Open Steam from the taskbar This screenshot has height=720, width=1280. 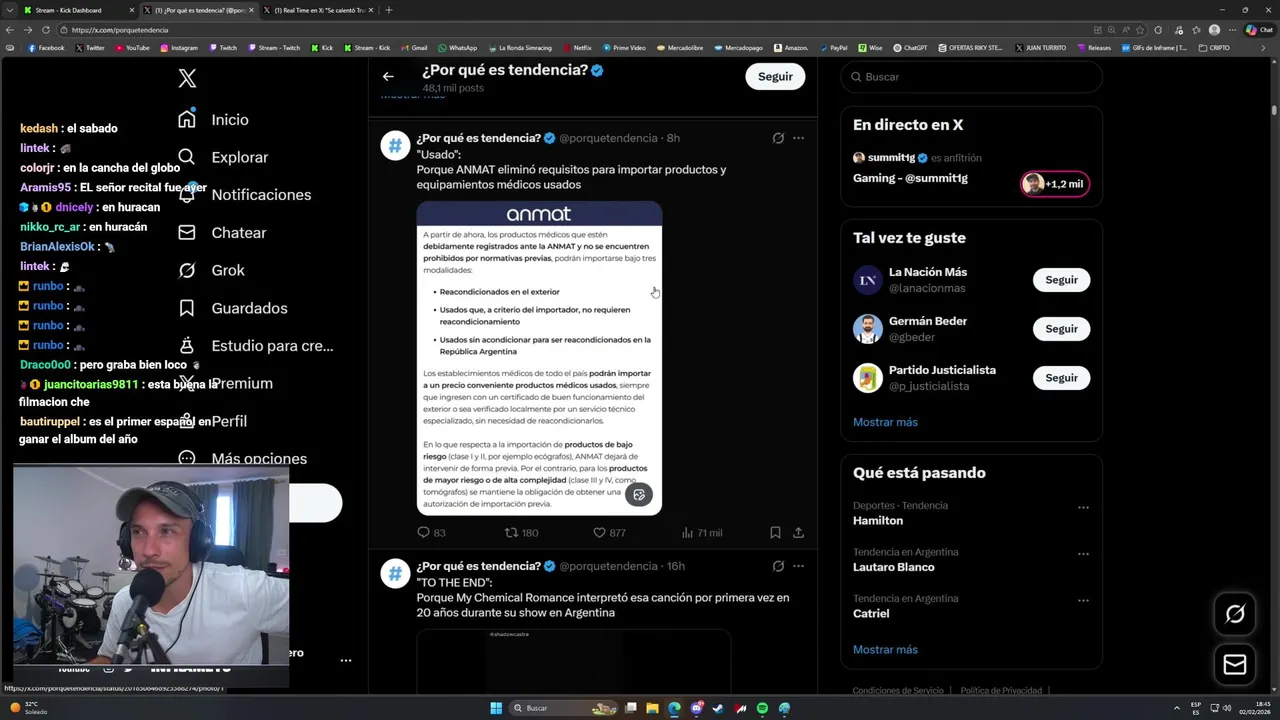718,708
